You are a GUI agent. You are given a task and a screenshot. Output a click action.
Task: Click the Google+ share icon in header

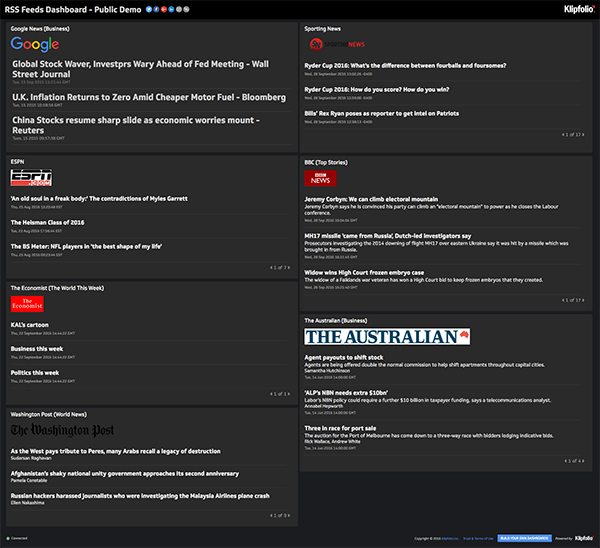click(x=163, y=8)
